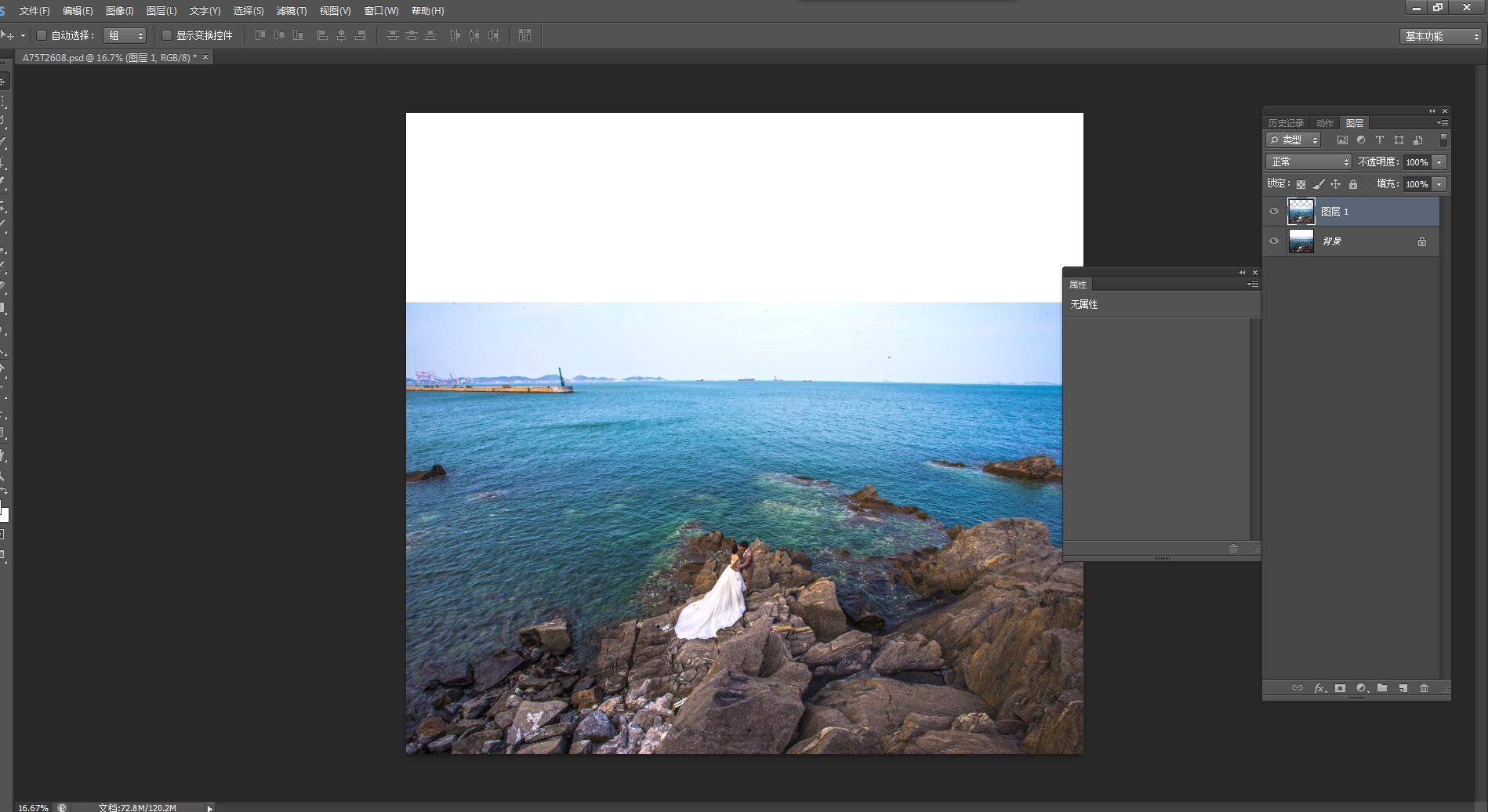Hide 图层 1 using eye icon
The height and width of the screenshot is (812, 1488).
(x=1274, y=211)
